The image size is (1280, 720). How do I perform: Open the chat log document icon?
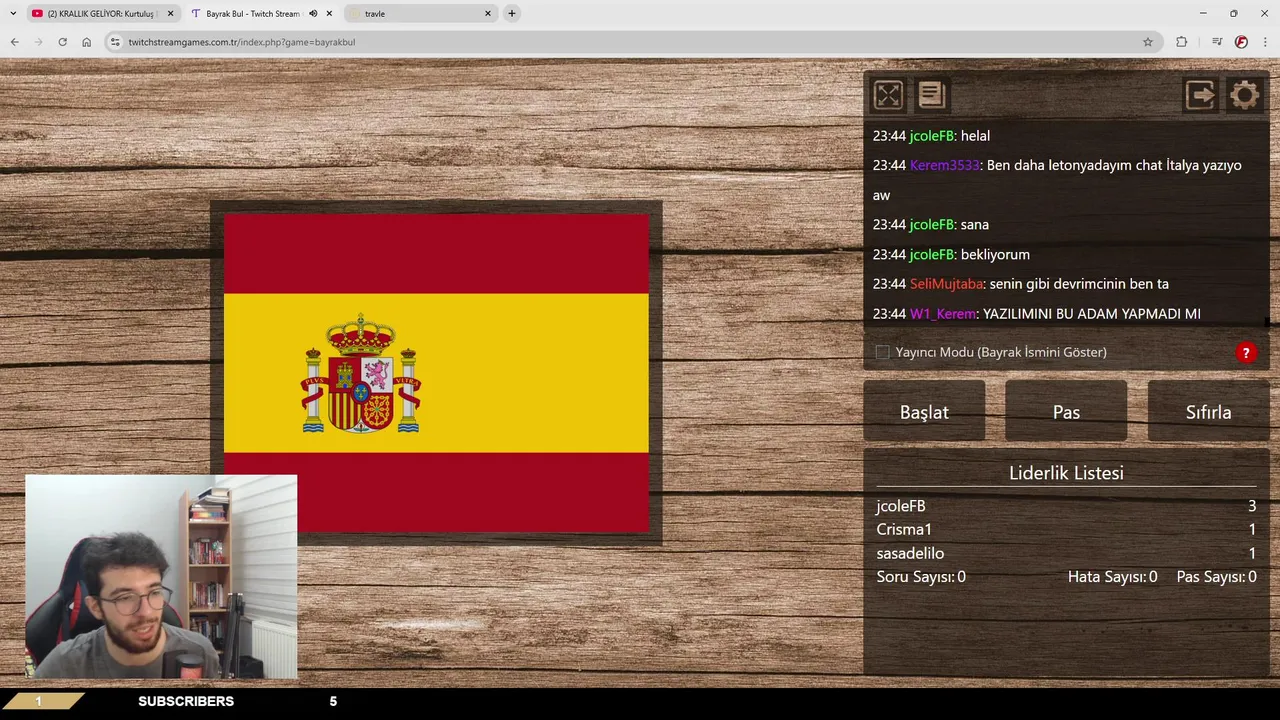931,95
